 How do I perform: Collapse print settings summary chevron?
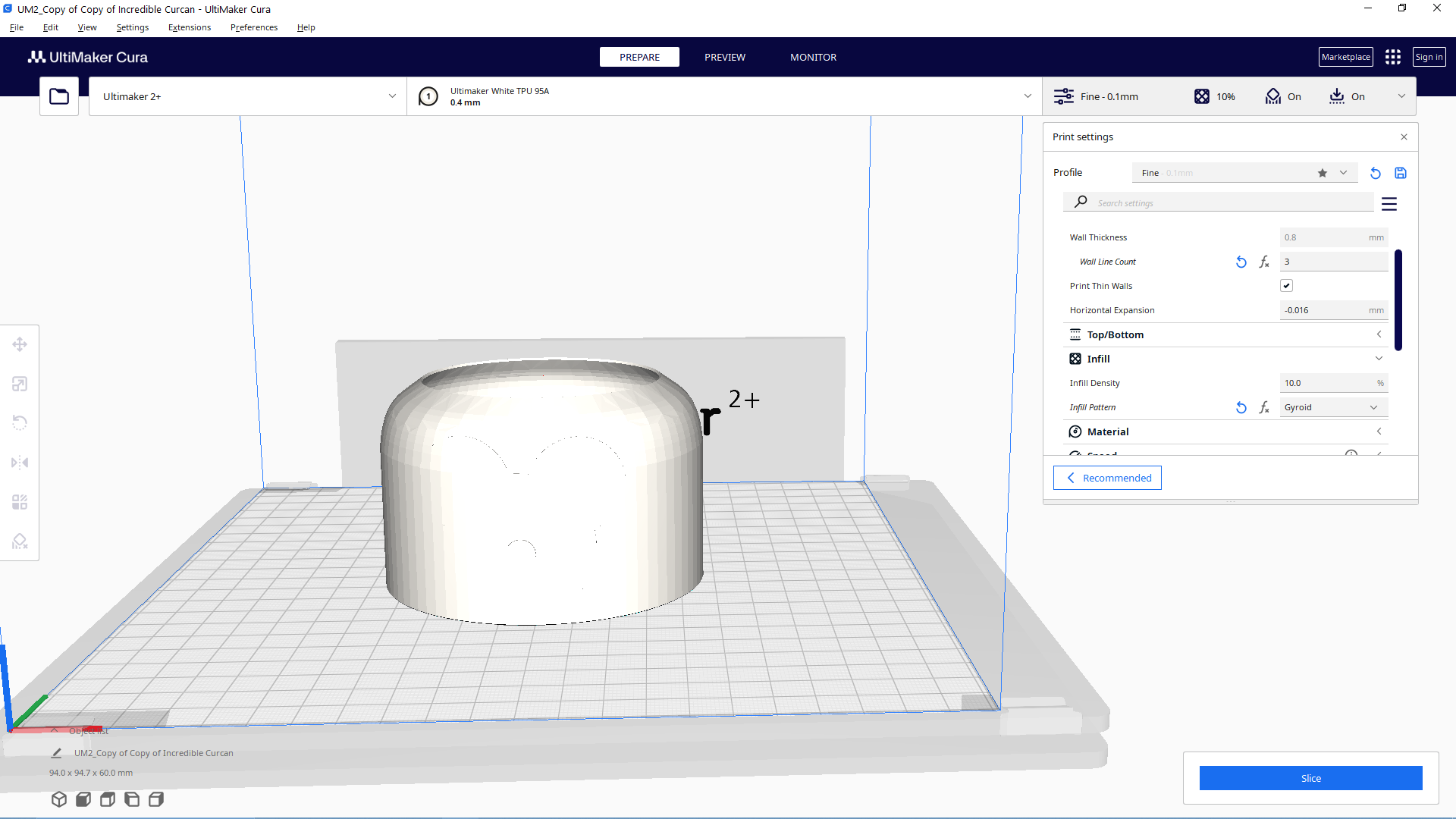1401,96
